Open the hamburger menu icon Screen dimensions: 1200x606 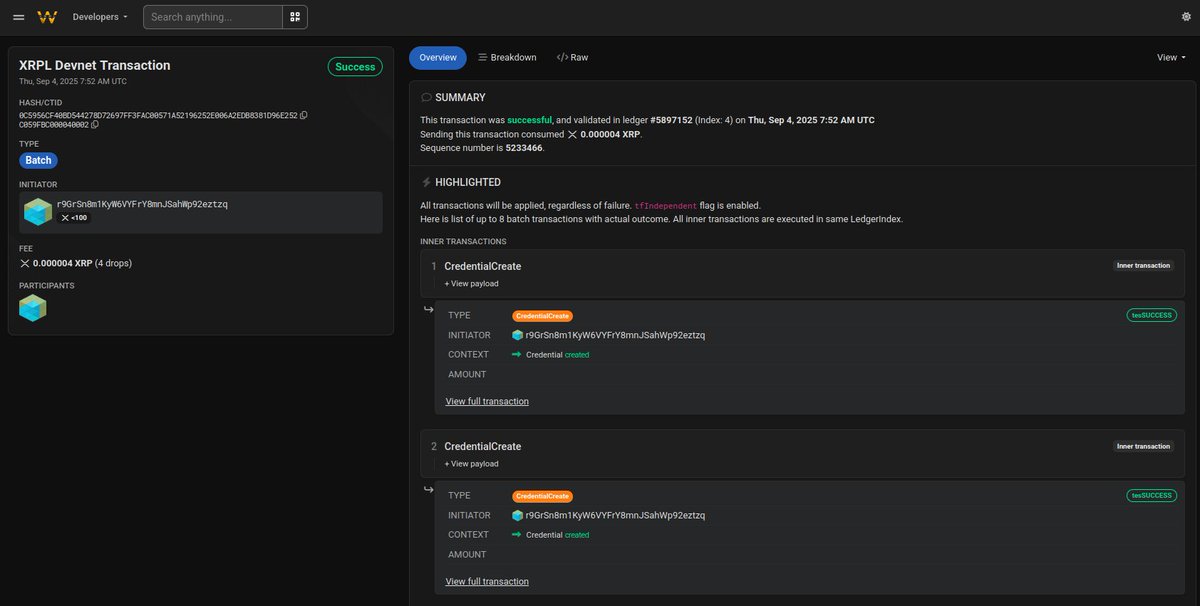[x=18, y=17]
